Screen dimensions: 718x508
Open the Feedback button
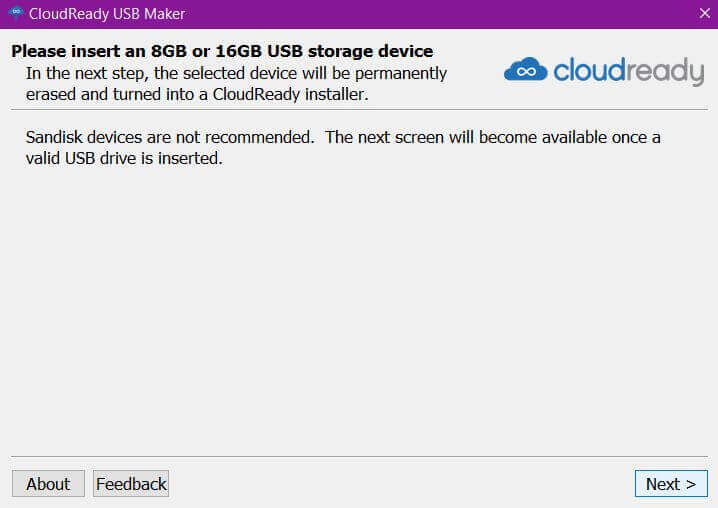(x=131, y=484)
